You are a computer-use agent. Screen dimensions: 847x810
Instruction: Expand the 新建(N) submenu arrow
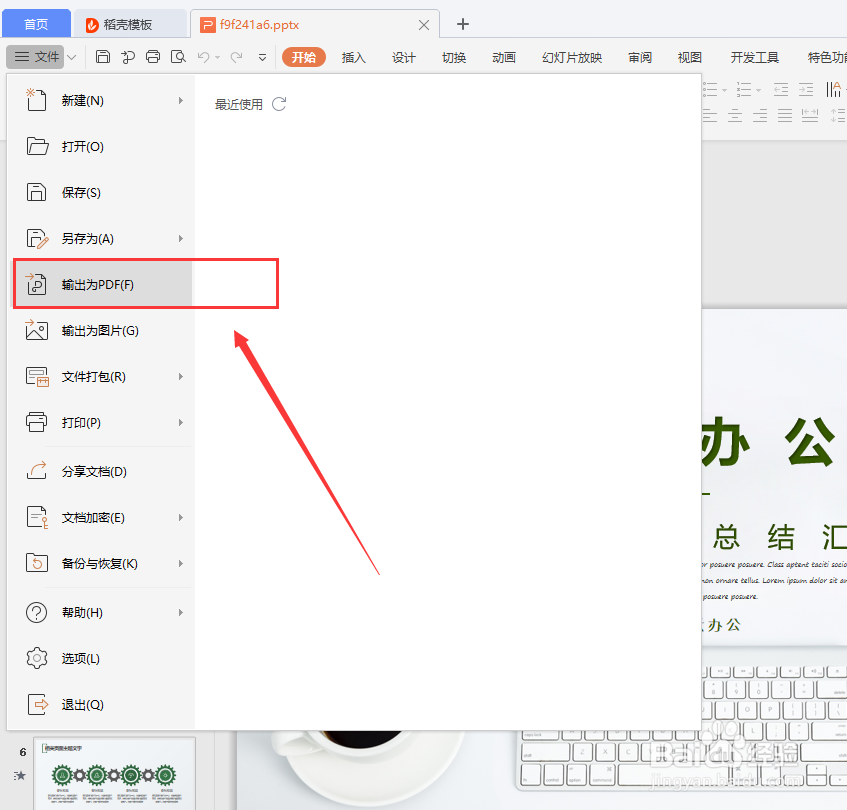click(180, 100)
